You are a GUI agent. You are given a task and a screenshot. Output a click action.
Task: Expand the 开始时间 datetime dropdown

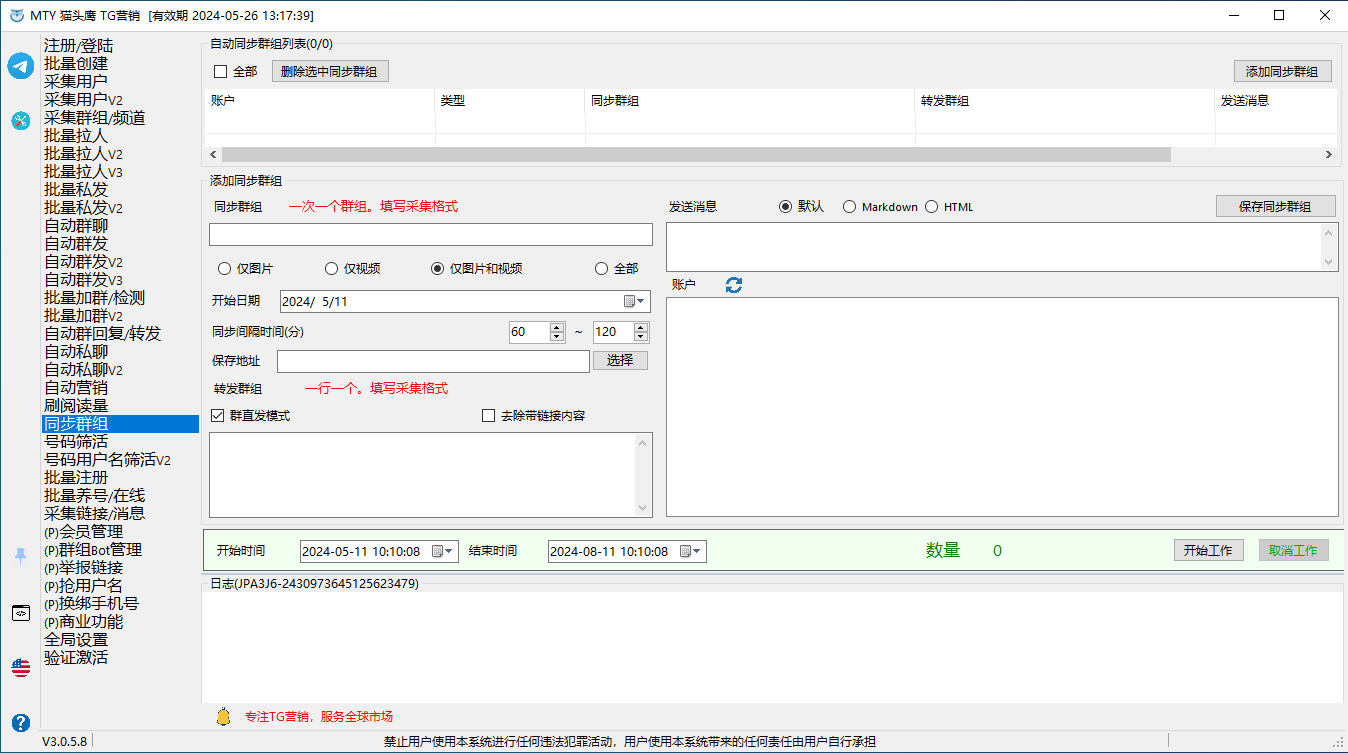click(443, 551)
